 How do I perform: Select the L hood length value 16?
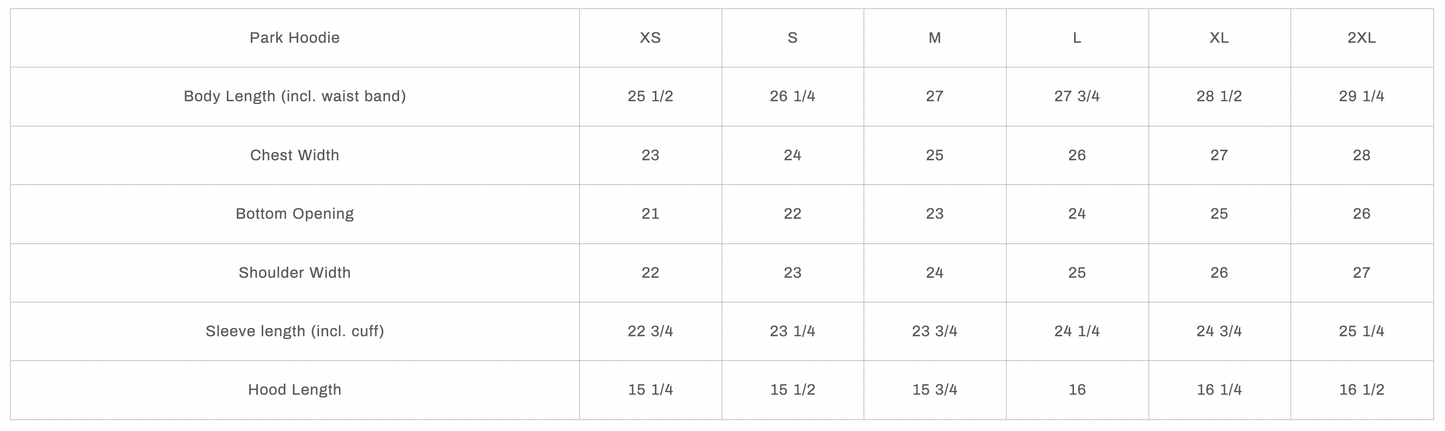(1076, 390)
